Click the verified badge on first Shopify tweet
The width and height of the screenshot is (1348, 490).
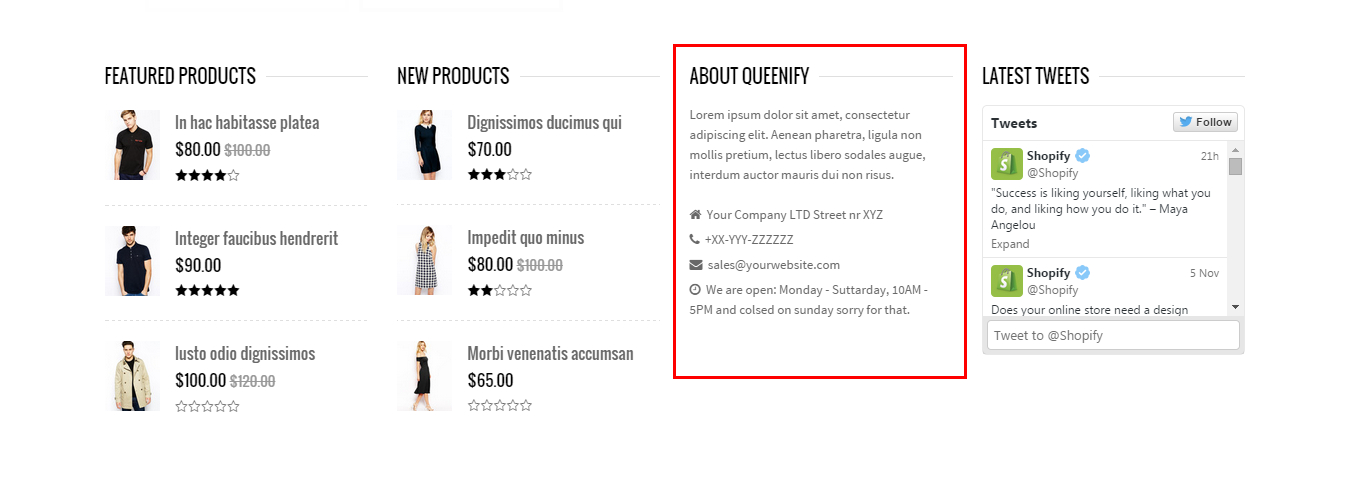[1082, 156]
